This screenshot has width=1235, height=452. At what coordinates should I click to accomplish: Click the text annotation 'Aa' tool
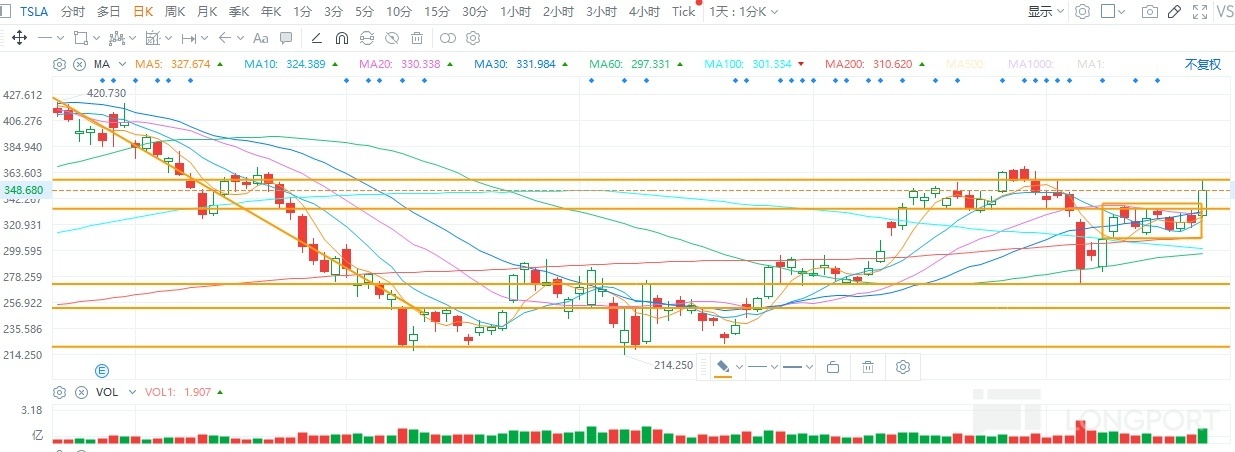click(261, 38)
